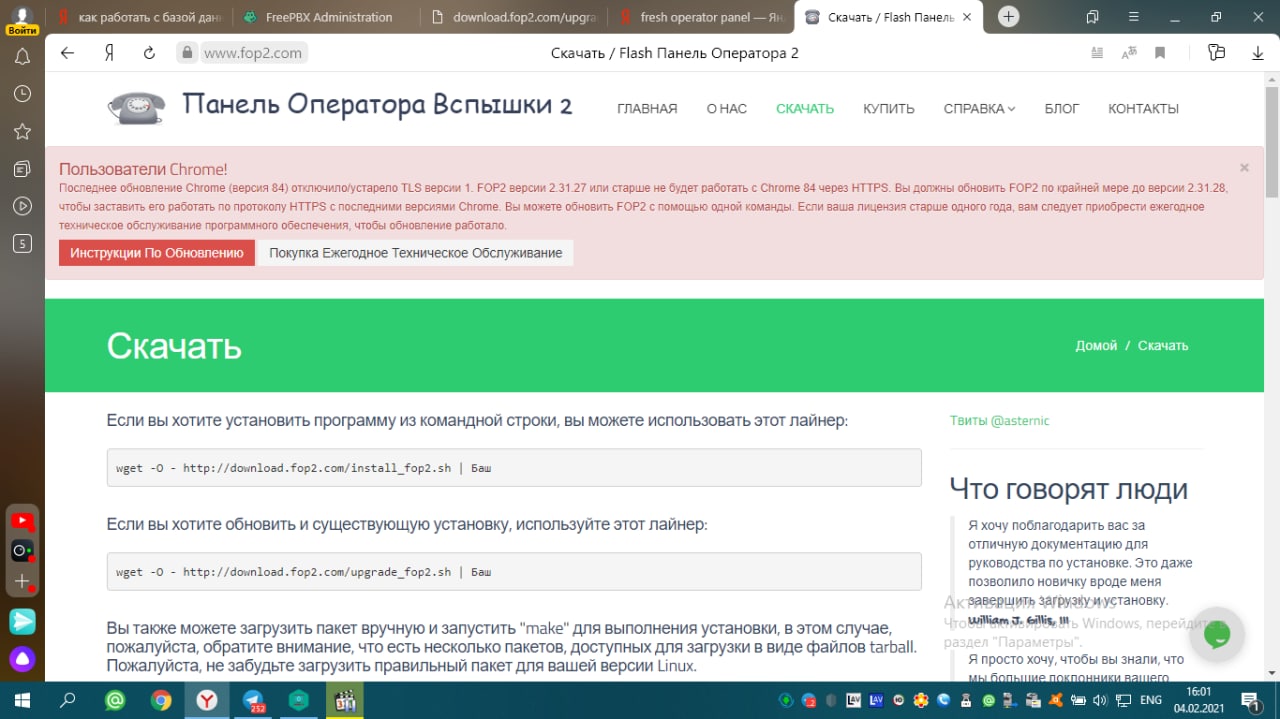The width and height of the screenshot is (1280, 719).
Task: Open Alice assistant purple icon in sidebar
Action: point(22,658)
